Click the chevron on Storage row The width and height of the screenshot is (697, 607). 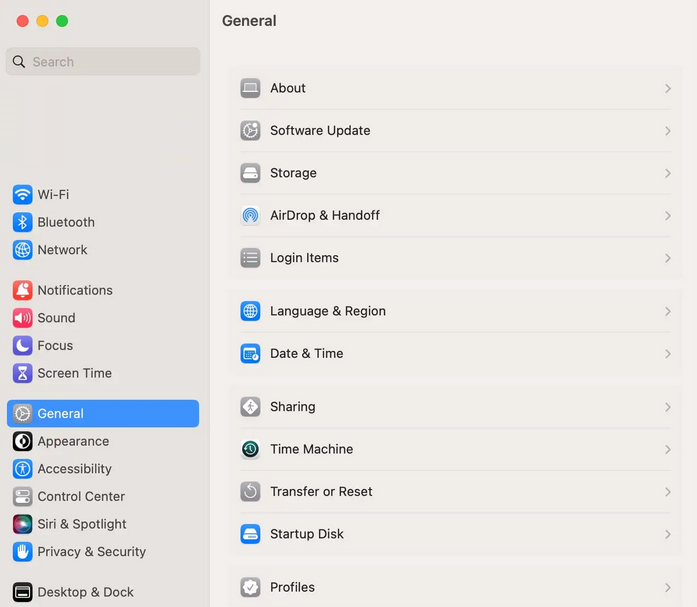click(x=668, y=173)
